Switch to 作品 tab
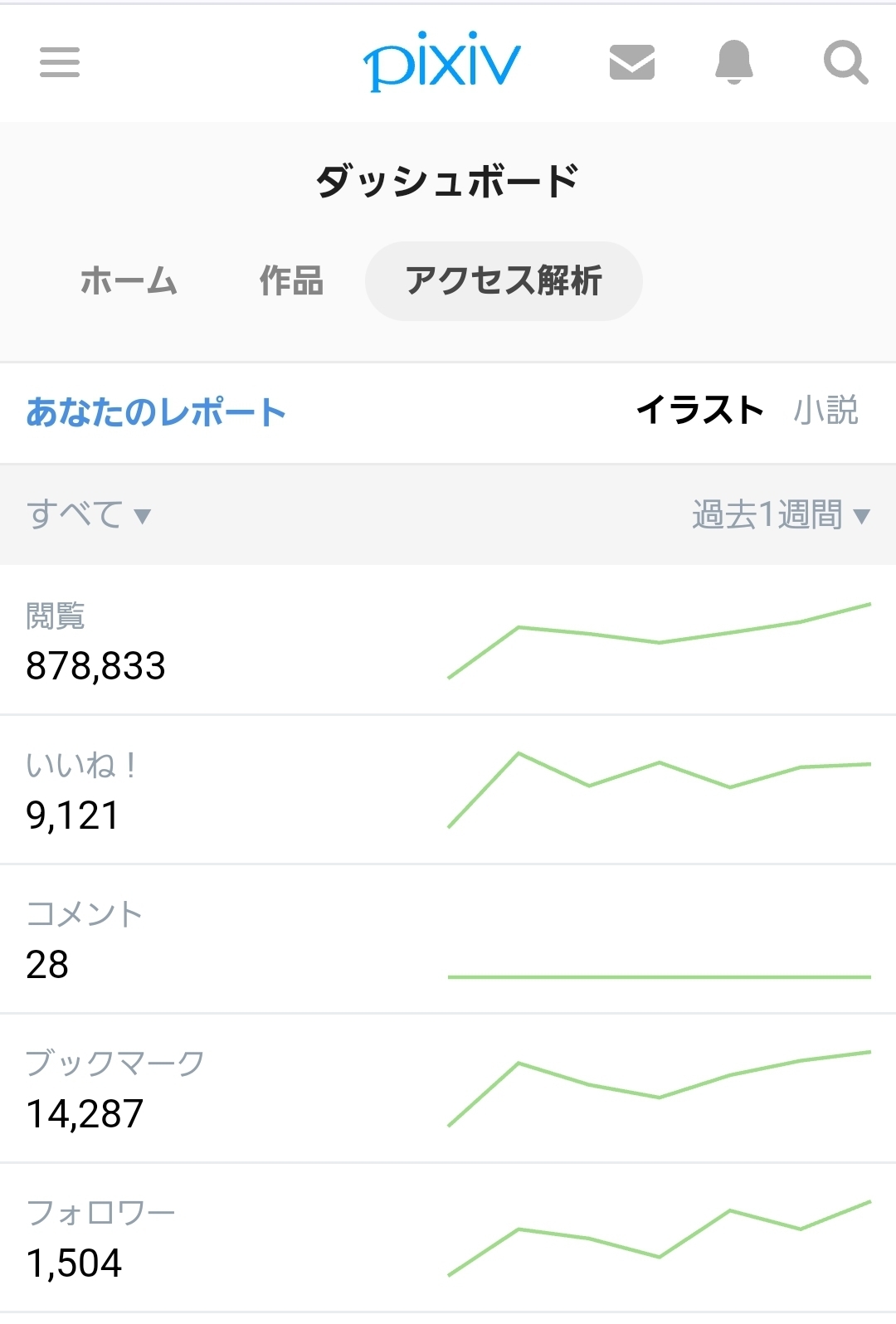 (x=291, y=281)
